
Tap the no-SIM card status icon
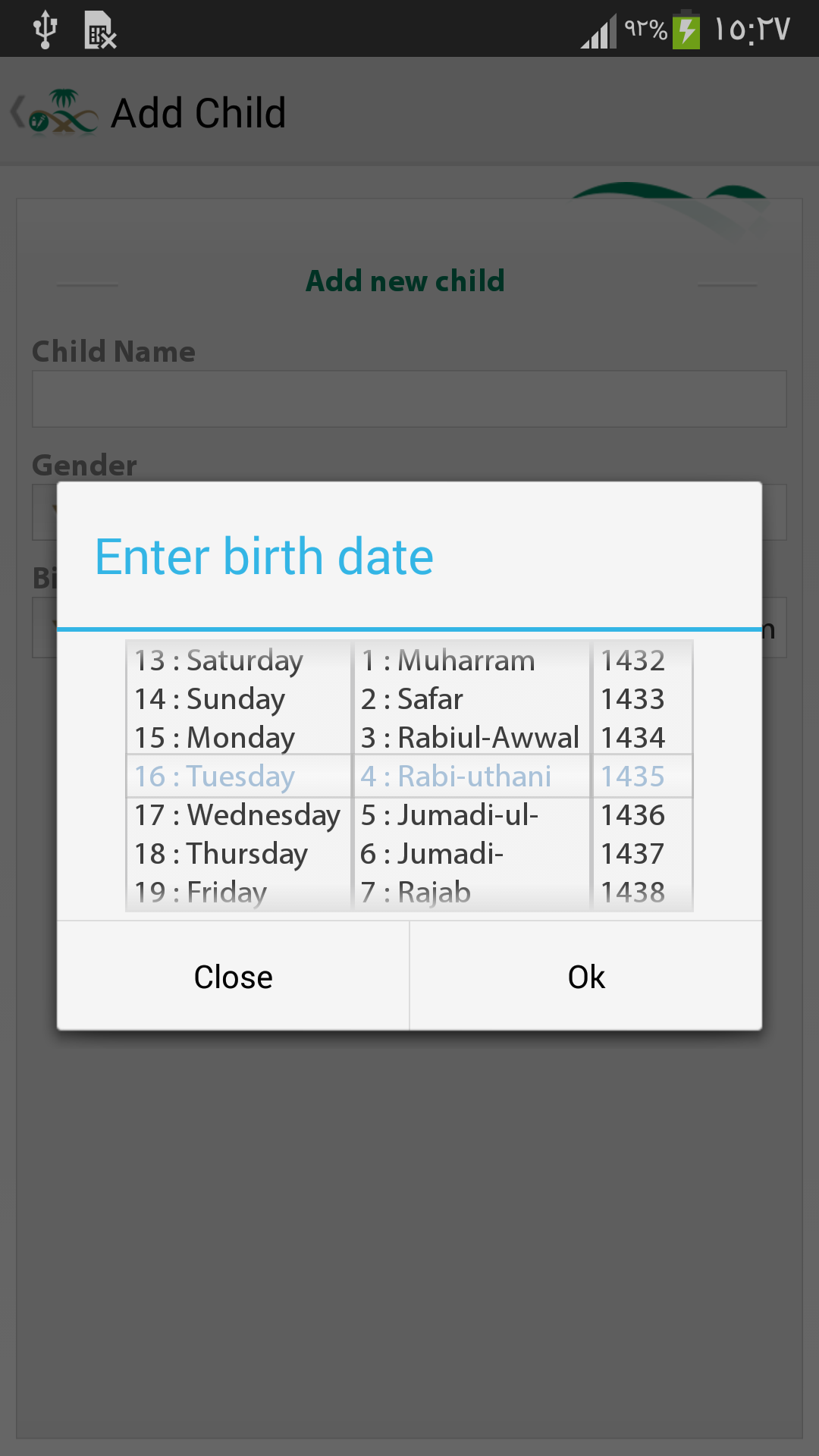click(x=100, y=30)
